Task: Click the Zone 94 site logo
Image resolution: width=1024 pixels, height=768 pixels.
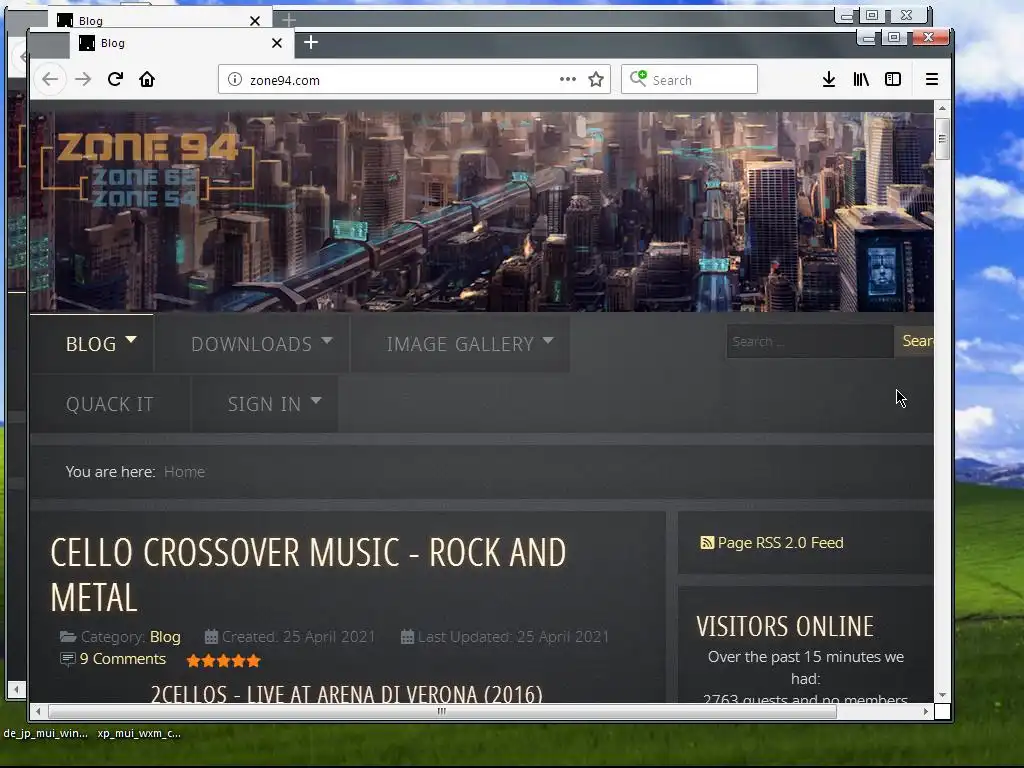Action: coord(148,170)
